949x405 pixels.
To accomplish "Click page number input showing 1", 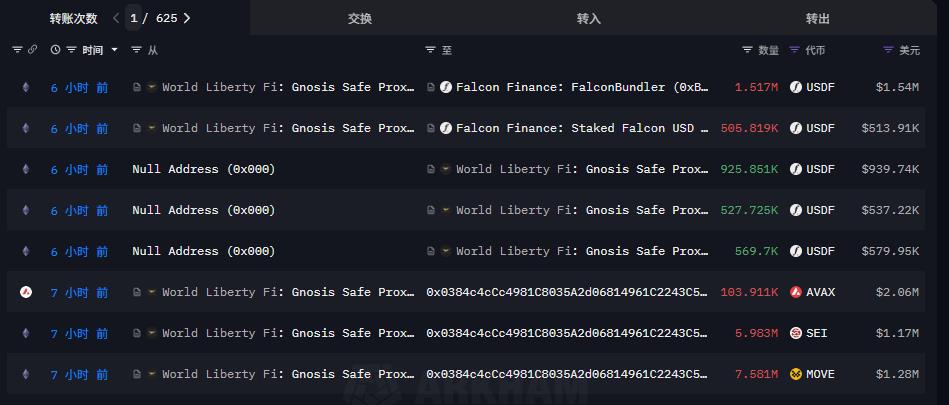I will click(134, 18).
